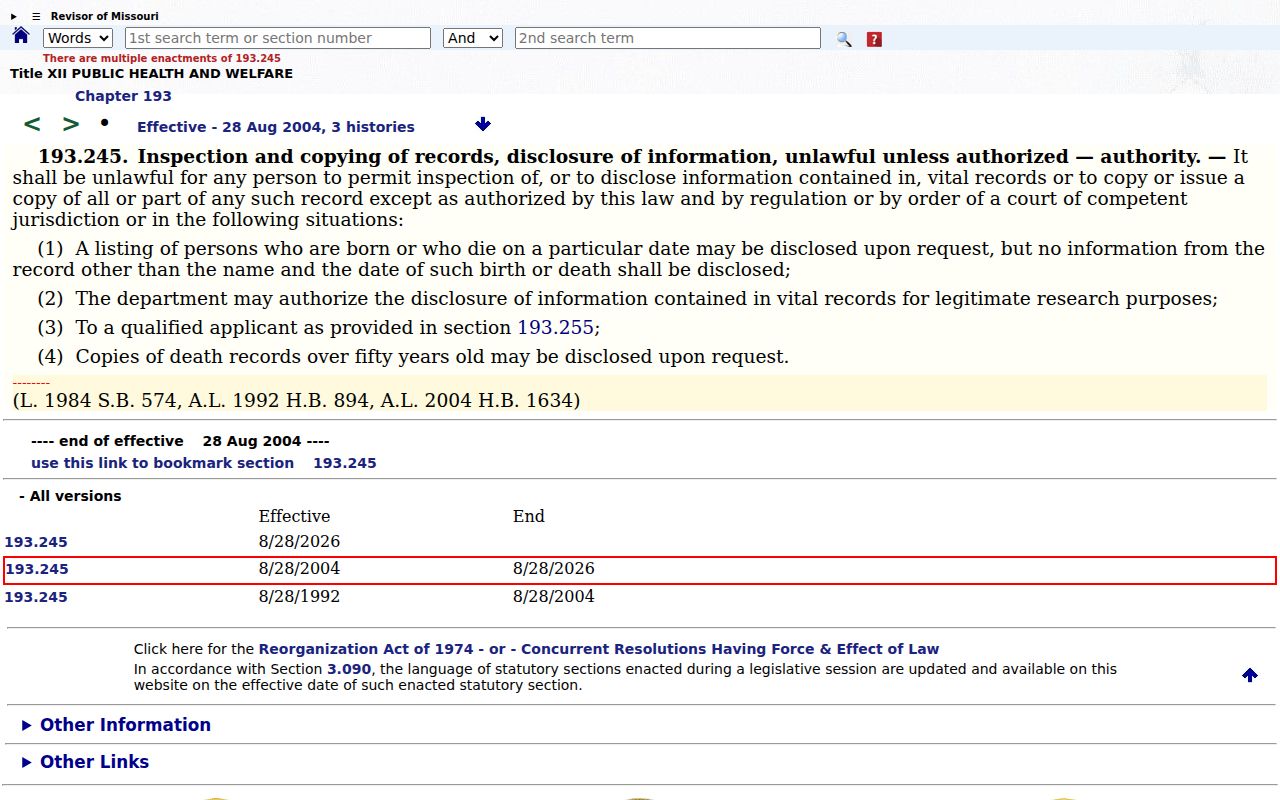Click the multiple enactments of 193.245 notice
Viewport: 1280px width, 800px height.
pos(162,58)
